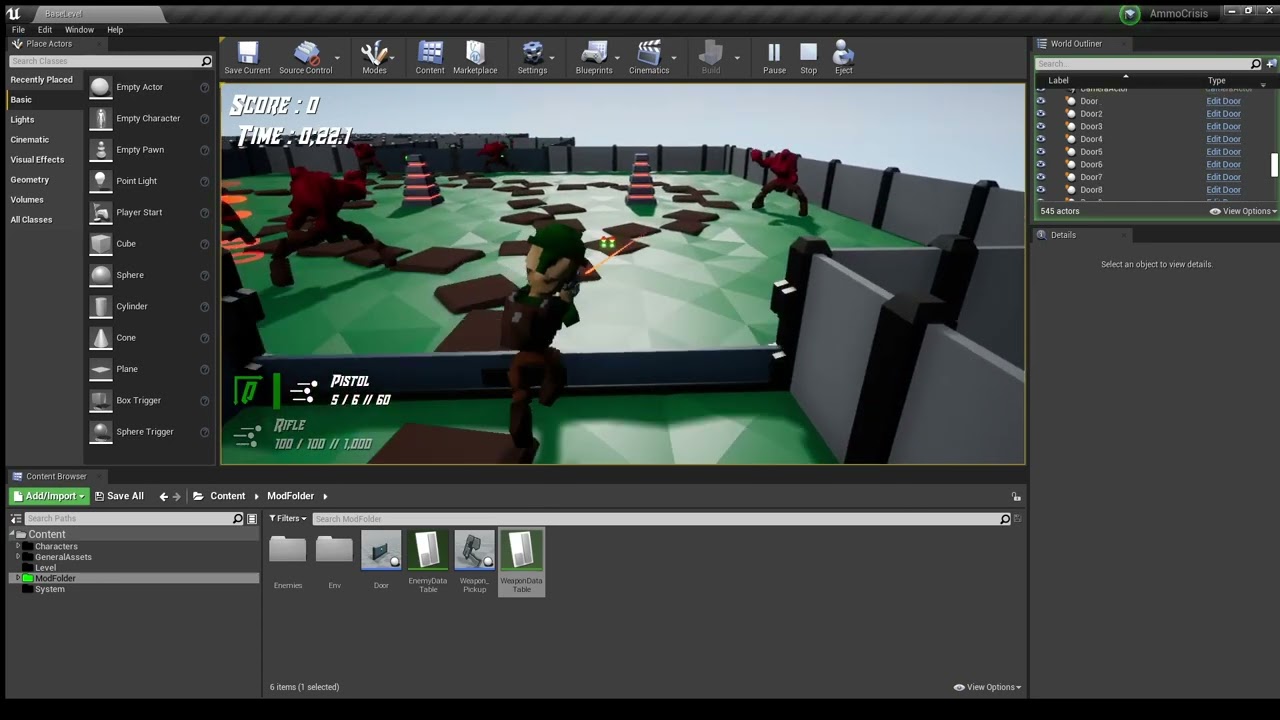Click Edit Door link for Door5
Screen dimensions: 1280x720
coord(1223,152)
